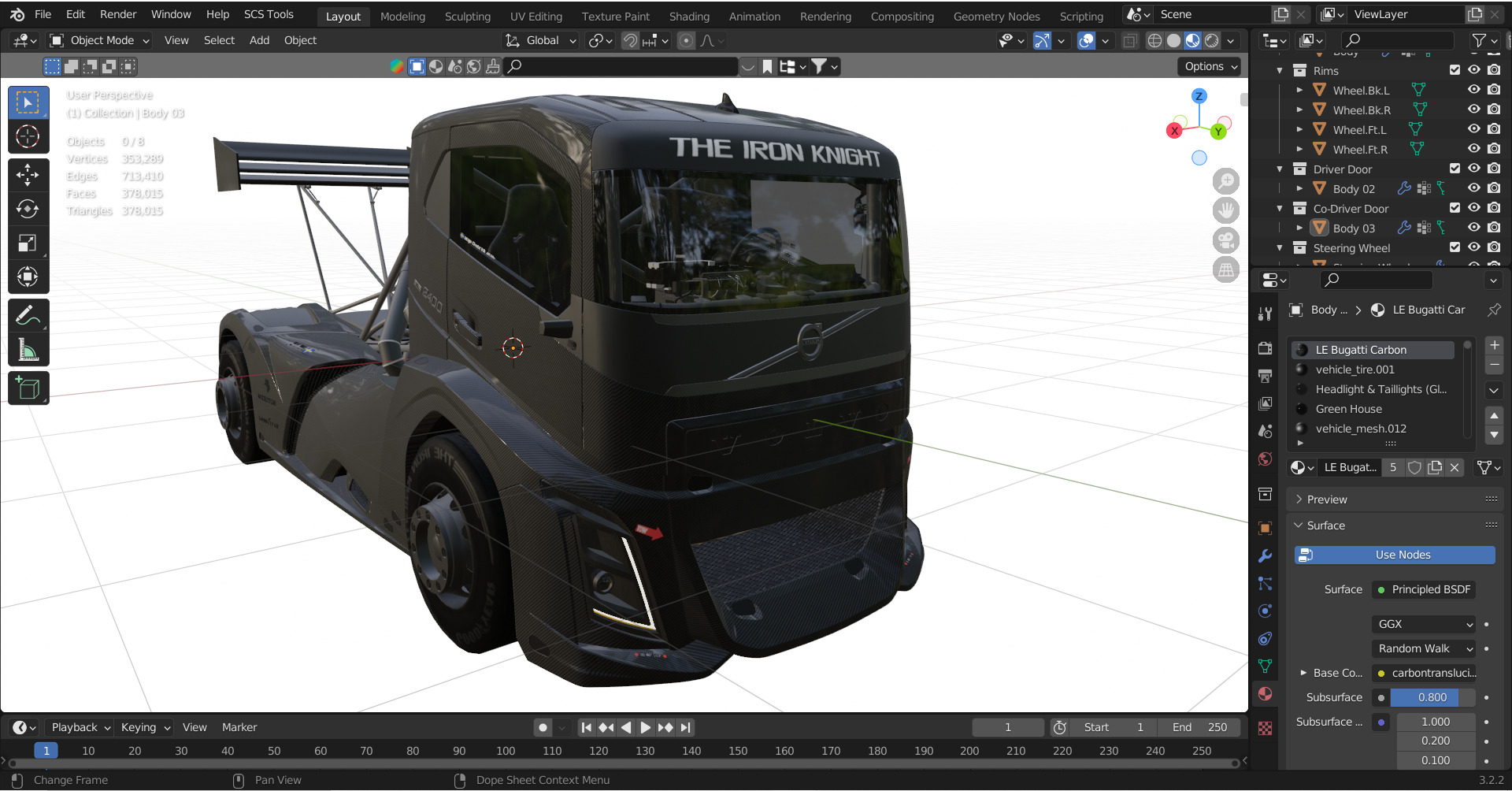Open the Output properties tab
The width and height of the screenshot is (1512, 791).
(x=1266, y=376)
